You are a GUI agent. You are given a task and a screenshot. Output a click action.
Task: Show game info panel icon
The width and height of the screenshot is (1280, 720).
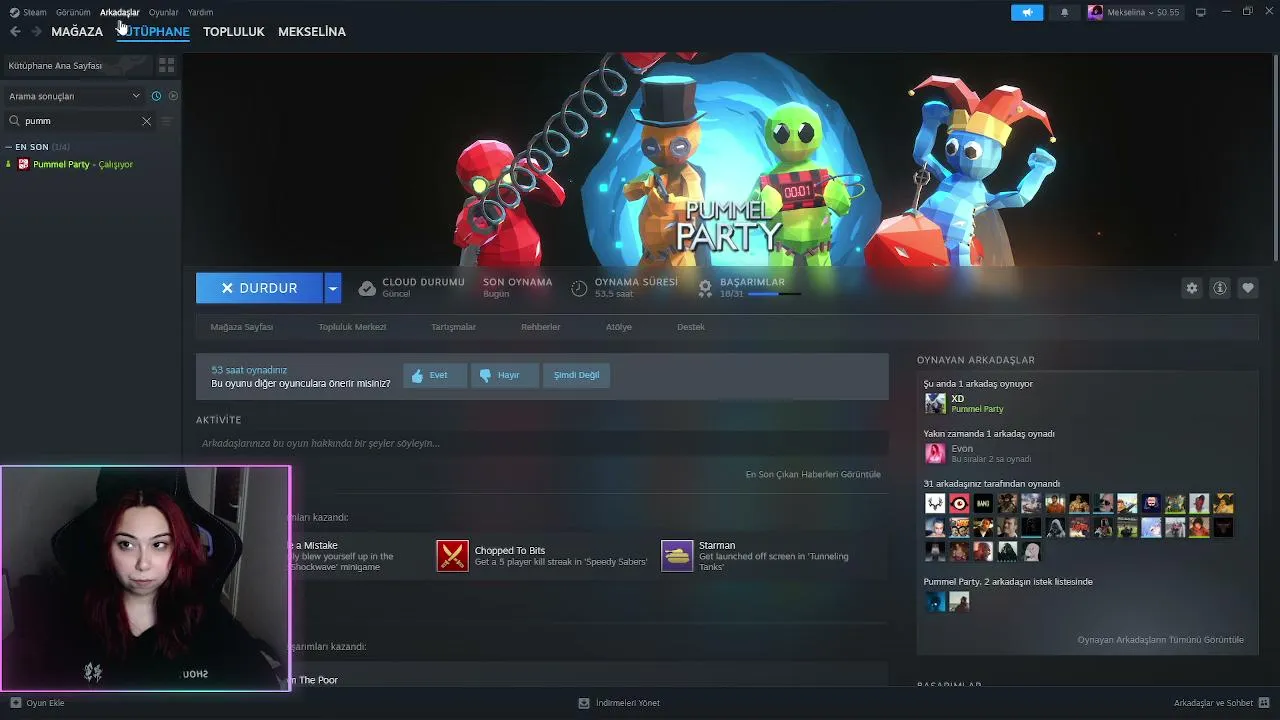[1219, 288]
